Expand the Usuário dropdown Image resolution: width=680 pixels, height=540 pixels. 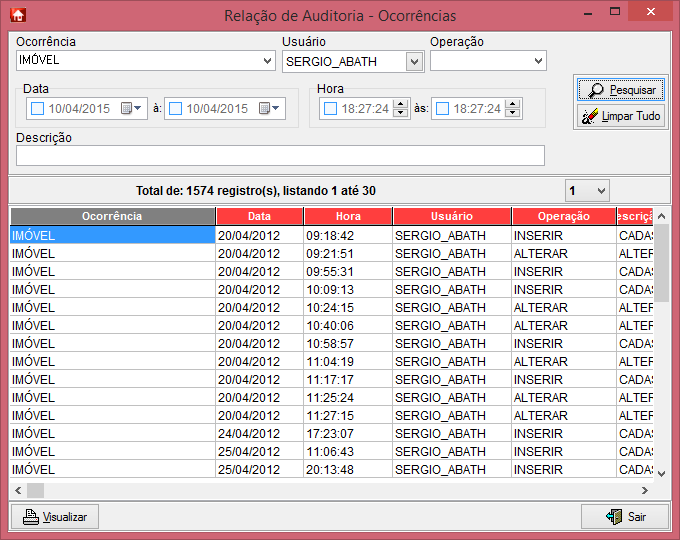tap(414, 61)
